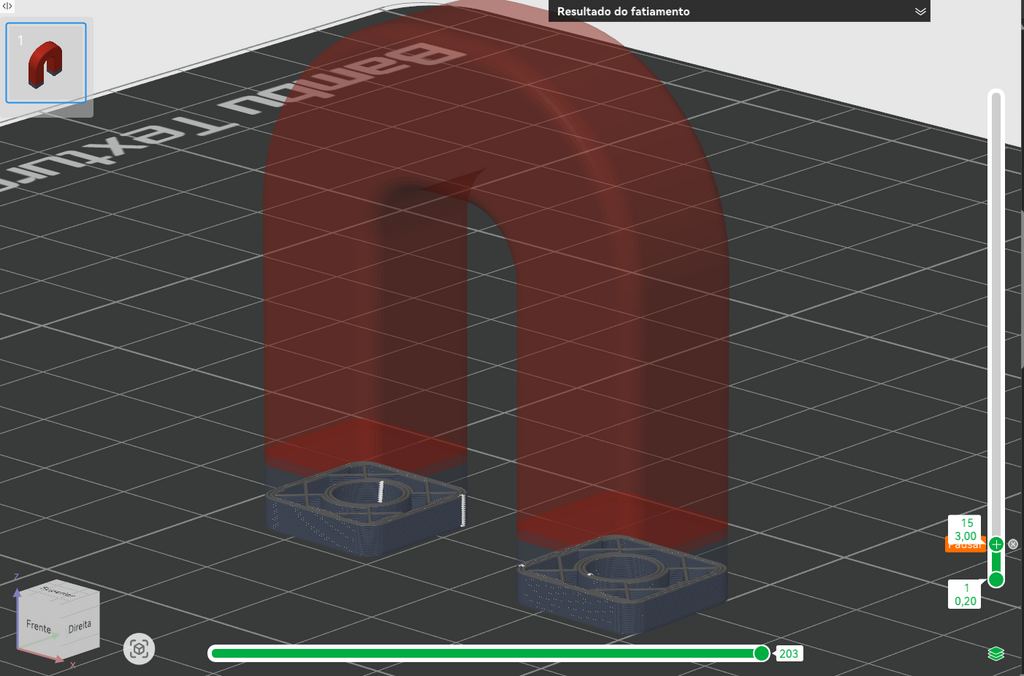Click the horizontal move slider green handle
1024x676 pixels.
pos(761,653)
